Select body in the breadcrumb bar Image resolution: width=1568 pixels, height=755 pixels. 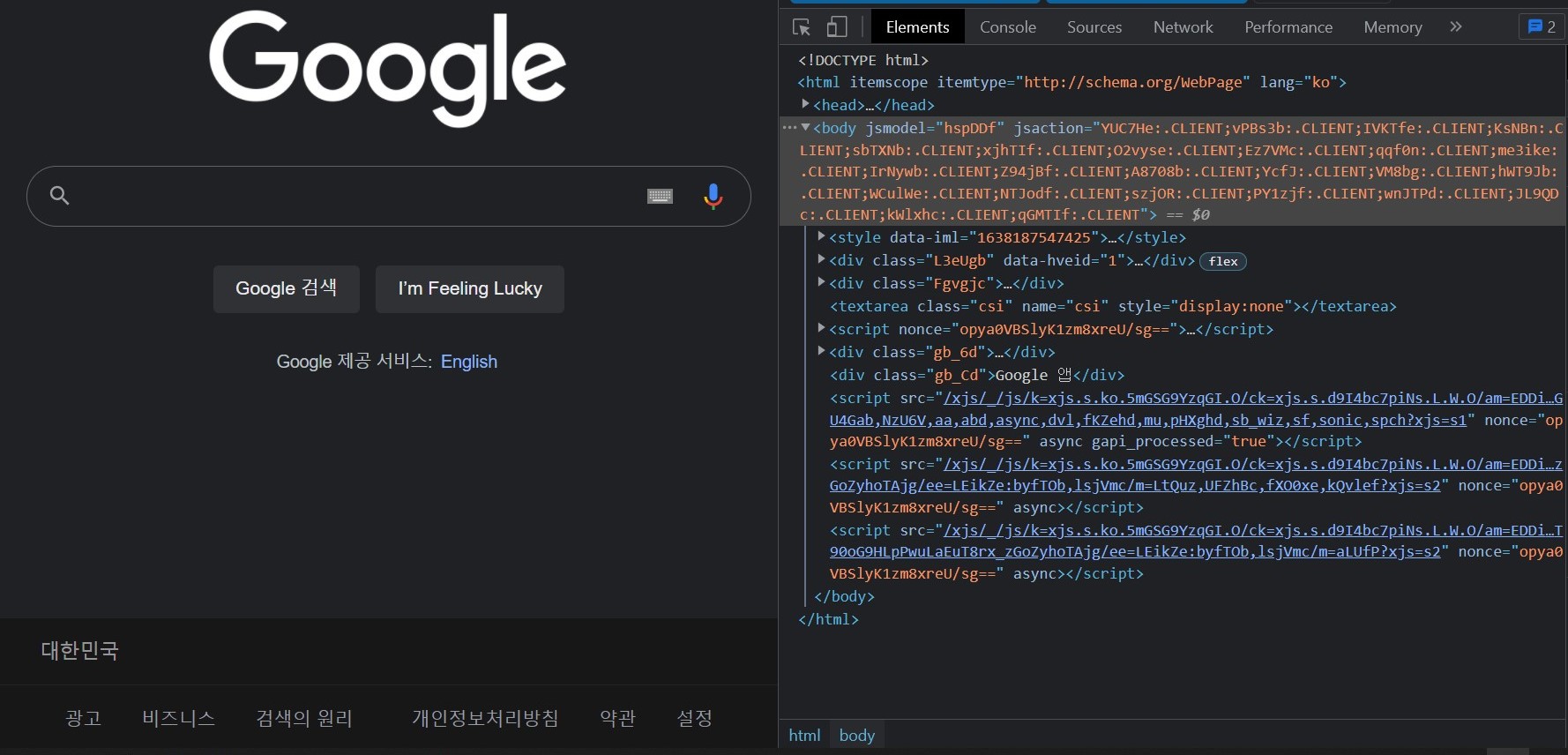coord(856,735)
